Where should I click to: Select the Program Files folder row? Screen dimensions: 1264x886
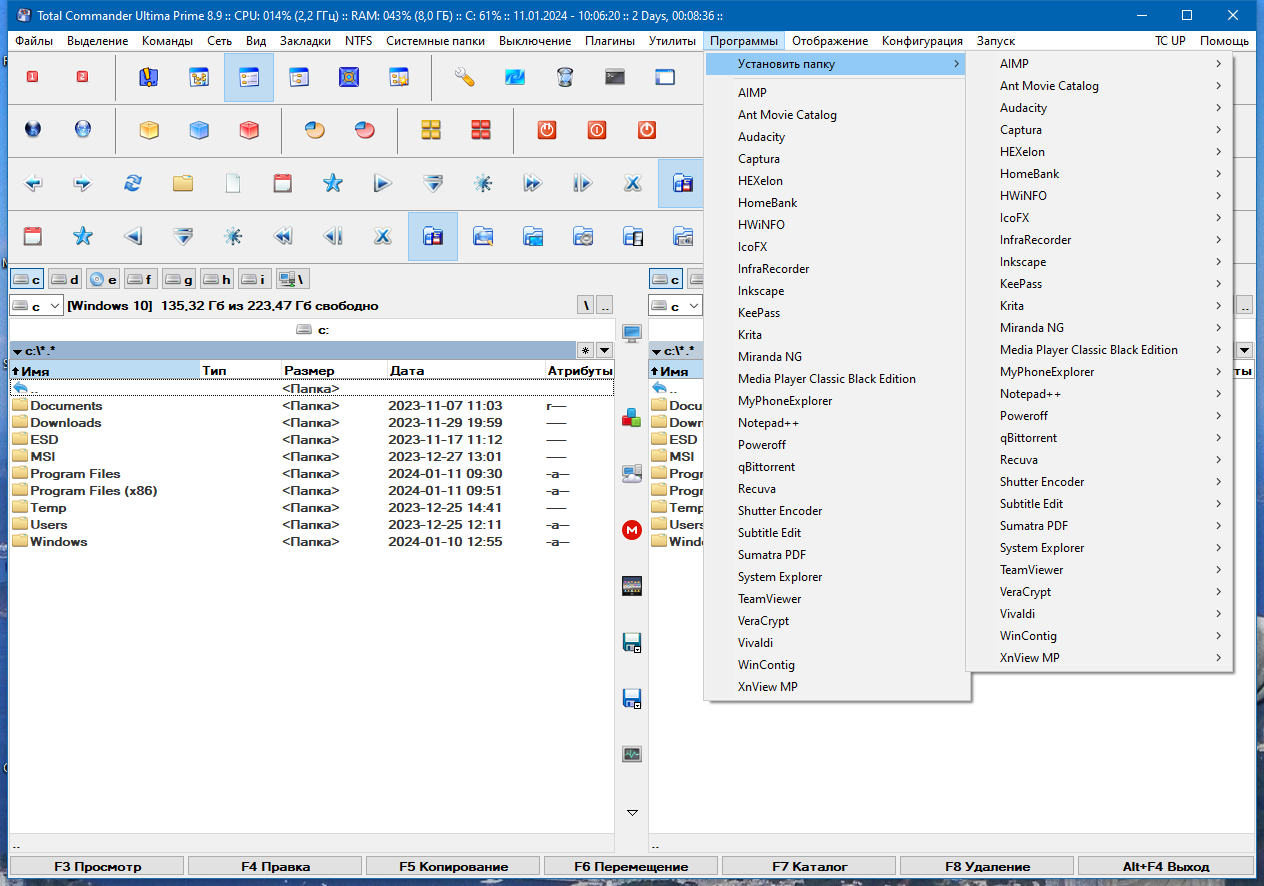[312, 474]
